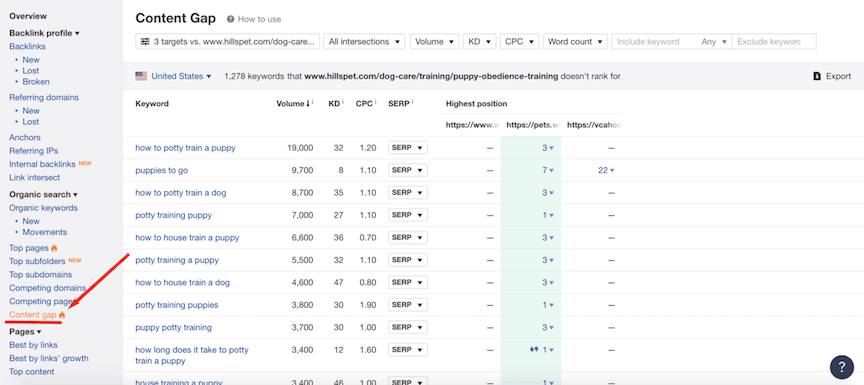Click the 19,000 volume cell
The height and width of the screenshot is (385, 864).
[300, 148]
